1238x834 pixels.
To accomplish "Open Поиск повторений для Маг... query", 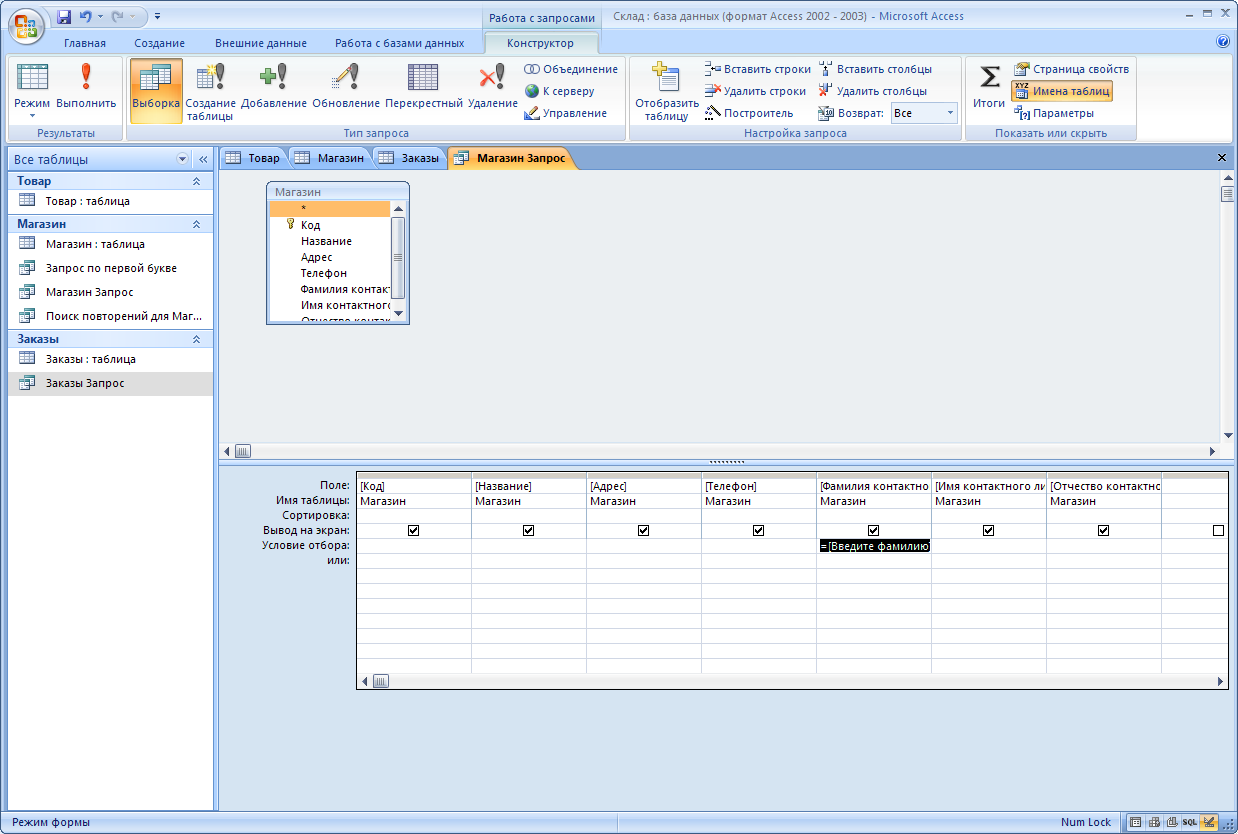I will (x=110, y=316).
